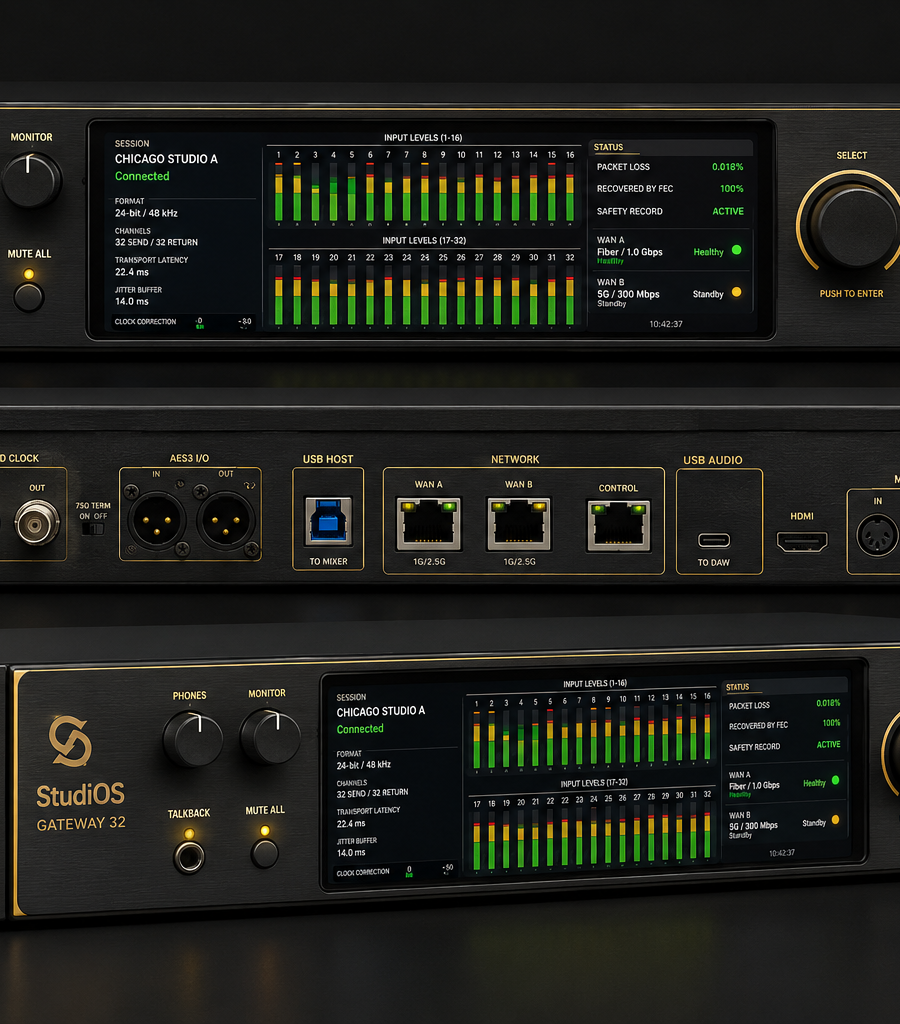Click the StudiOS logo emblem
This screenshot has width=900, height=1024.
coord(70,741)
